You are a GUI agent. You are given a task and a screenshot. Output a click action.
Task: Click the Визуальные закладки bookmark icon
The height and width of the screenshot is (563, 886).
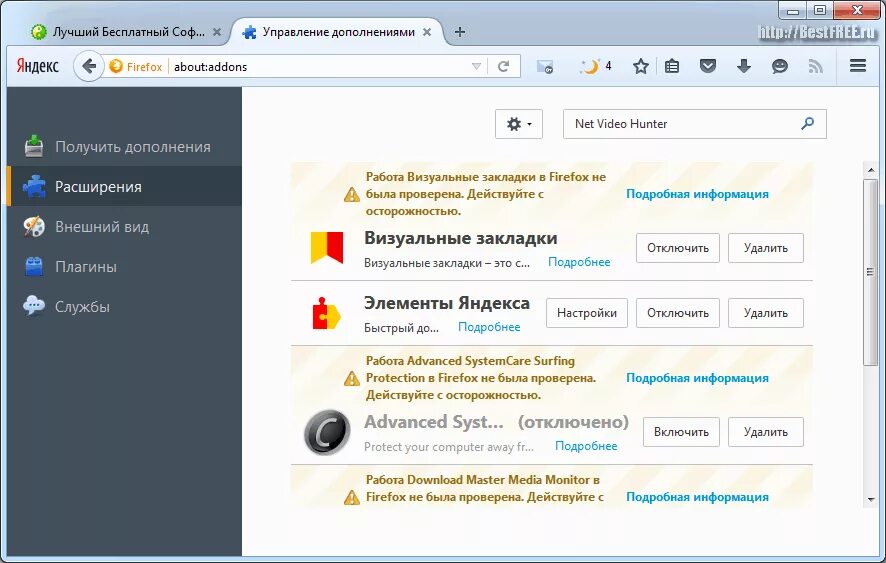[x=327, y=248]
